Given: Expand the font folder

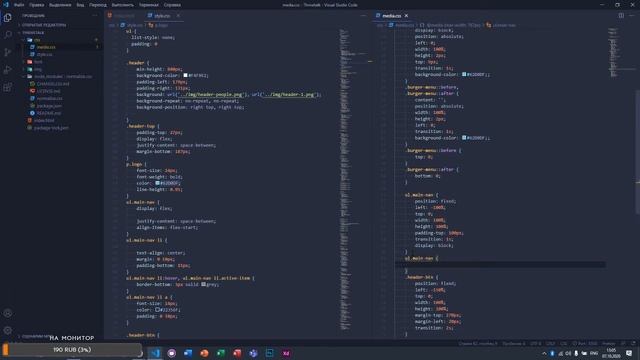Looking at the screenshot, I should (x=38, y=62).
